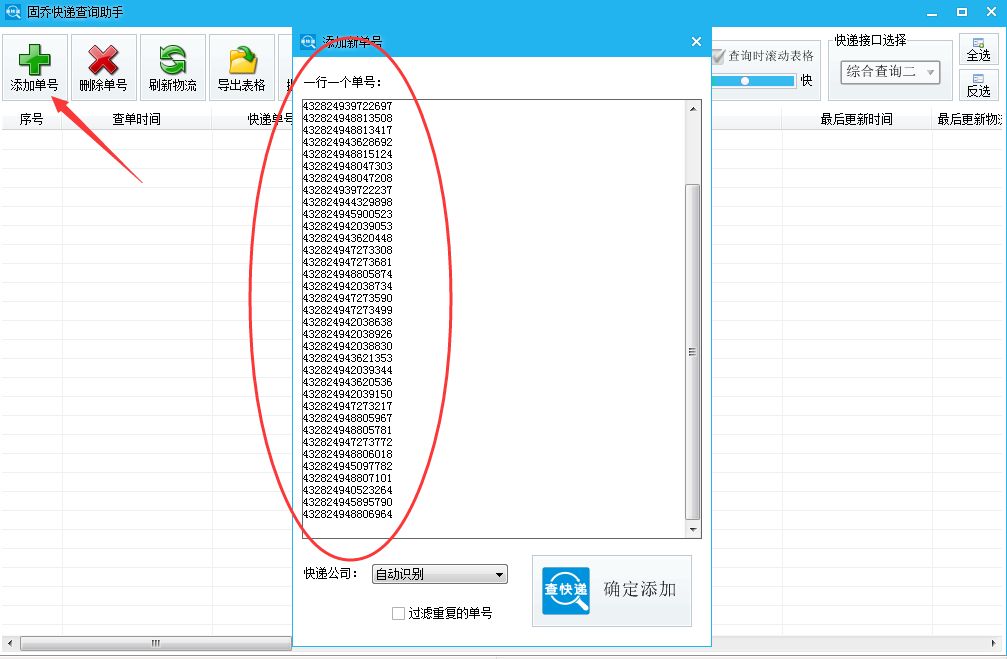Click the app logo in title bar
This screenshot has width=1007, height=659.
tap(12, 12)
